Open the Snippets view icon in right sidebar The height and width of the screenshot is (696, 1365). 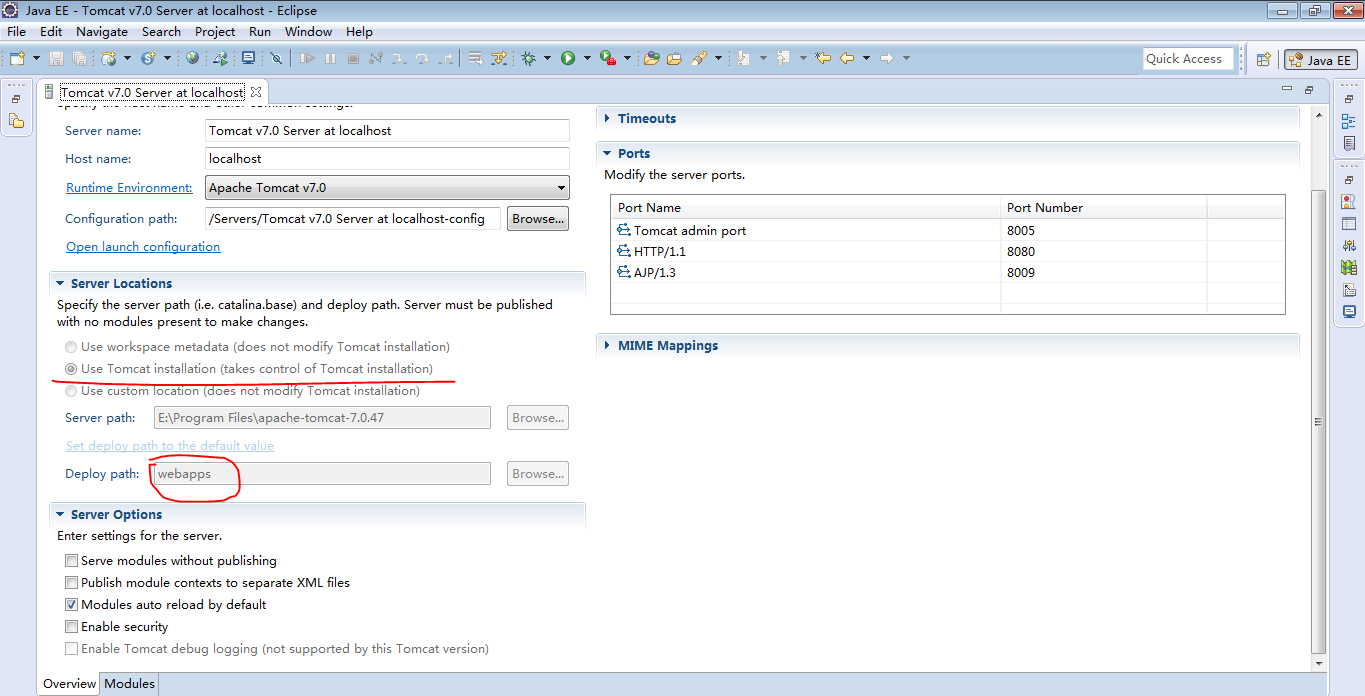pos(1349,289)
